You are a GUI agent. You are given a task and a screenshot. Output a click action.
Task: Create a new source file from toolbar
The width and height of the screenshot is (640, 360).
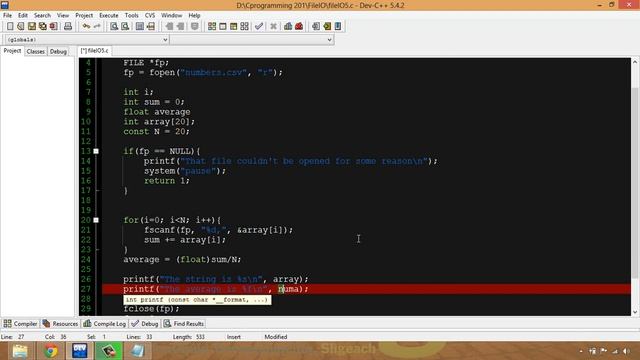10,27
